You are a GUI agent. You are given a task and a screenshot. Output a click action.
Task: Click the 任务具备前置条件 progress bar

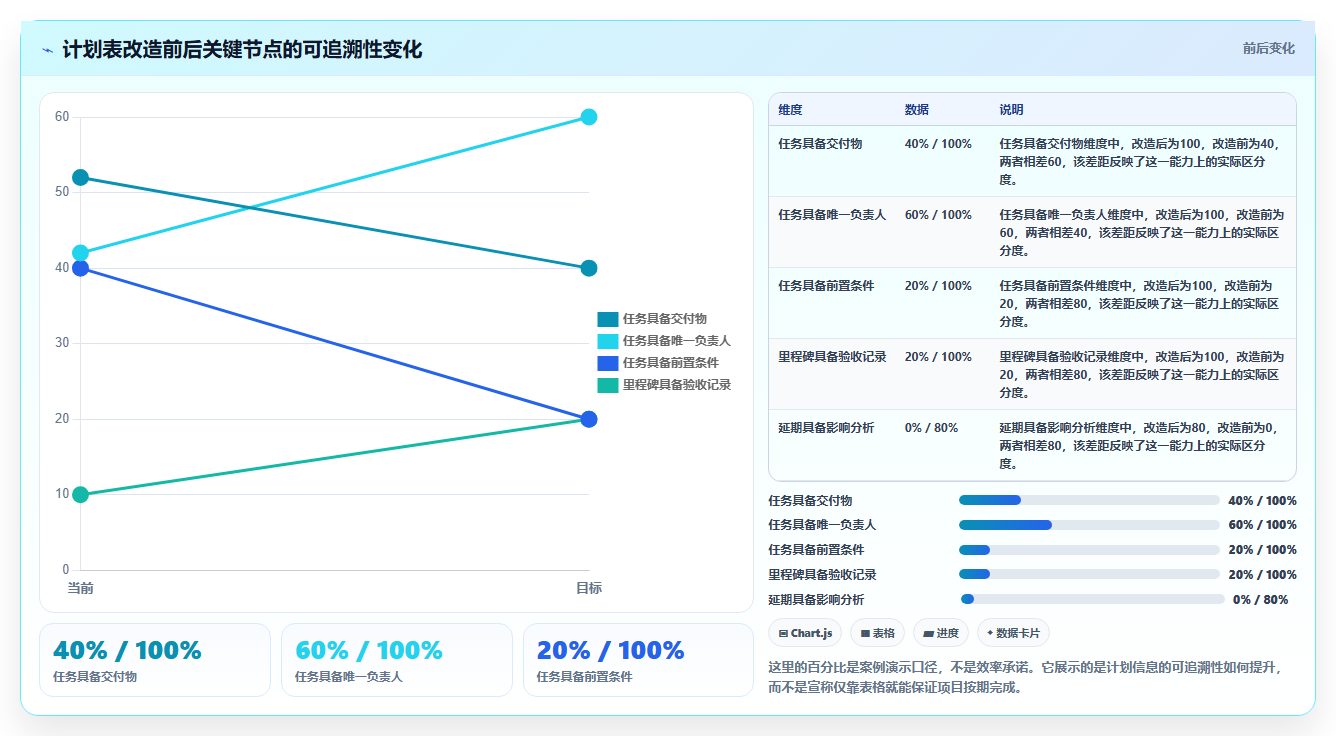pos(1089,550)
